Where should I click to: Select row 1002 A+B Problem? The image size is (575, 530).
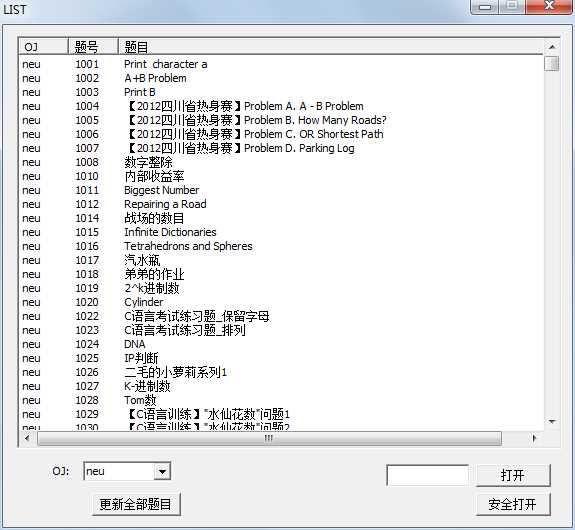pyautogui.click(x=281, y=78)
